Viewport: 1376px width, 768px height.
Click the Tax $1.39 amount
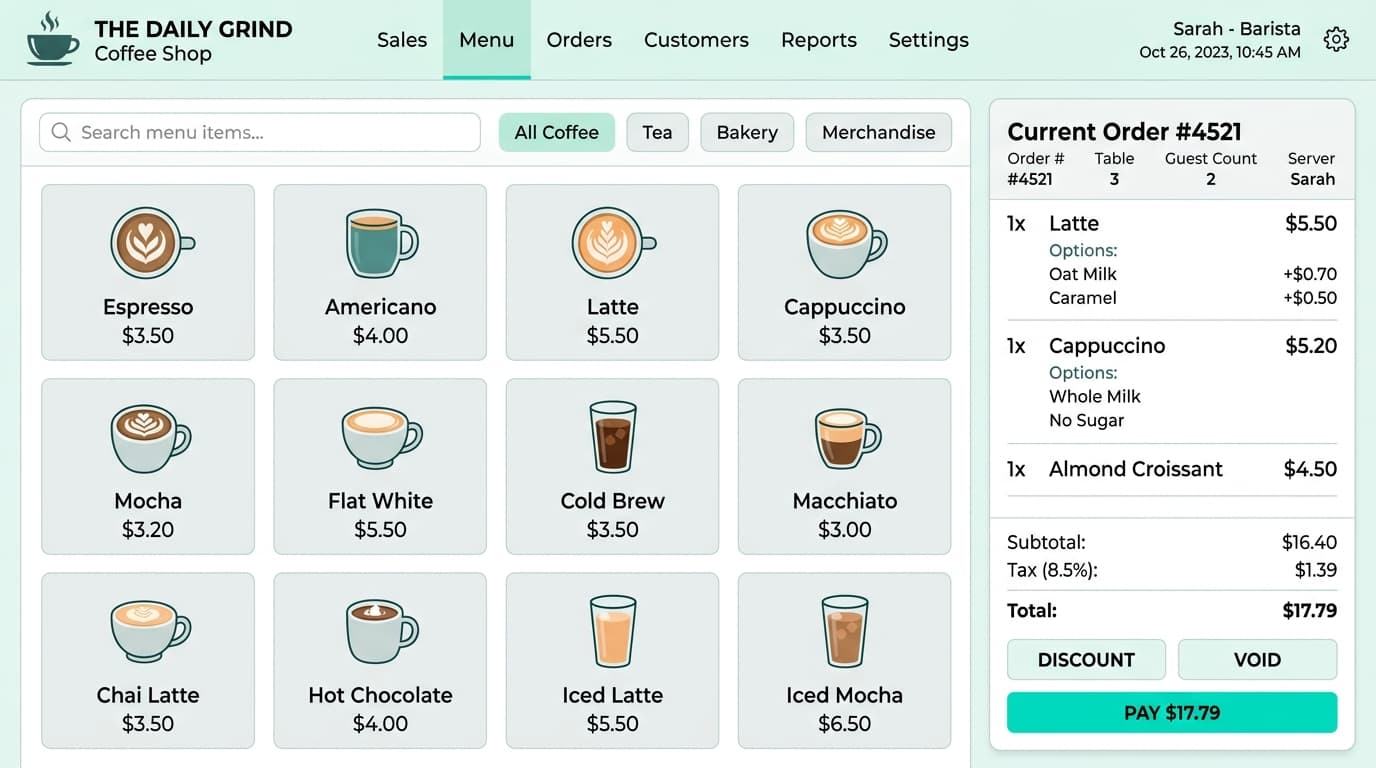1316,571
